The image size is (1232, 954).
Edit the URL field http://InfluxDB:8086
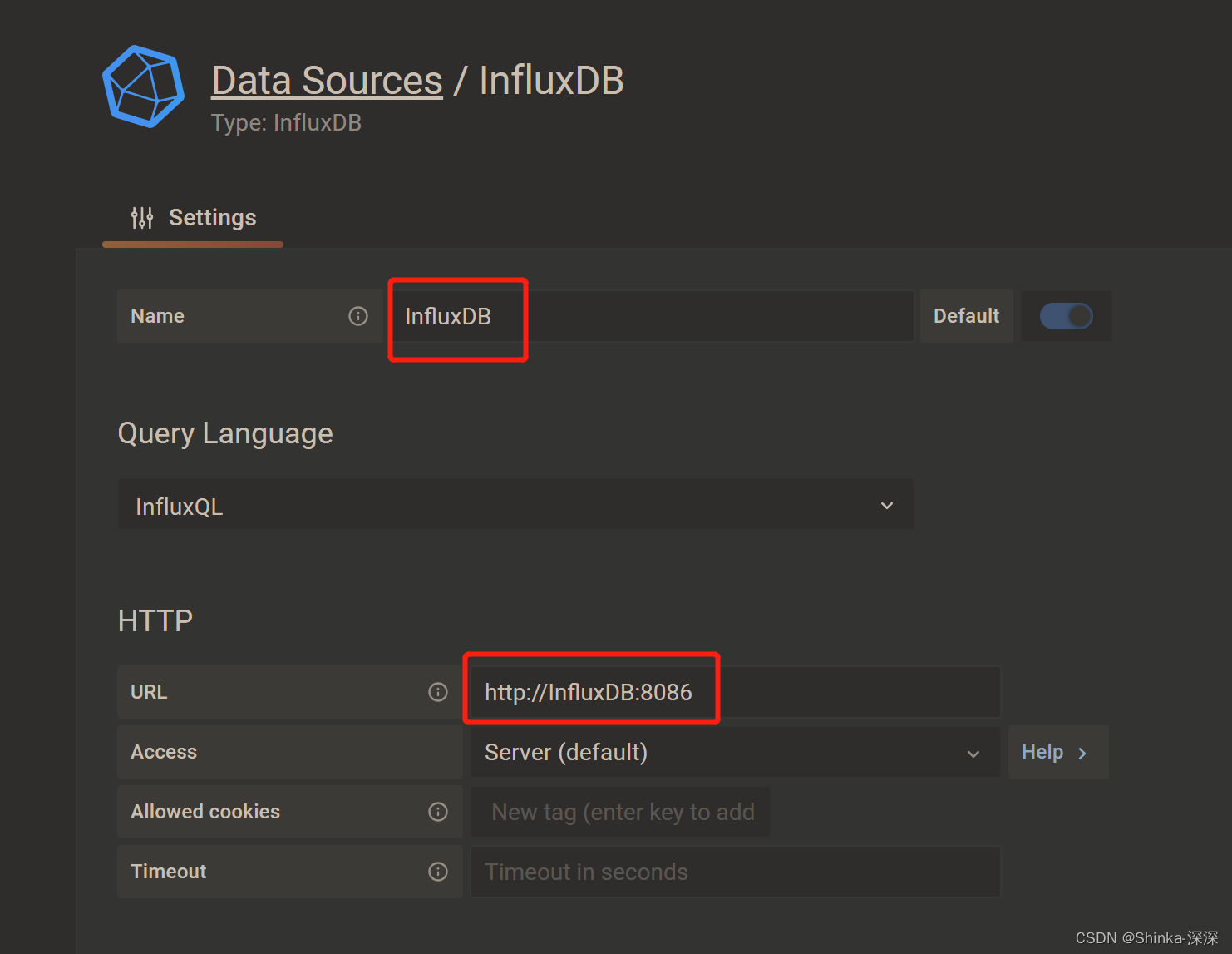coord(735,692)
